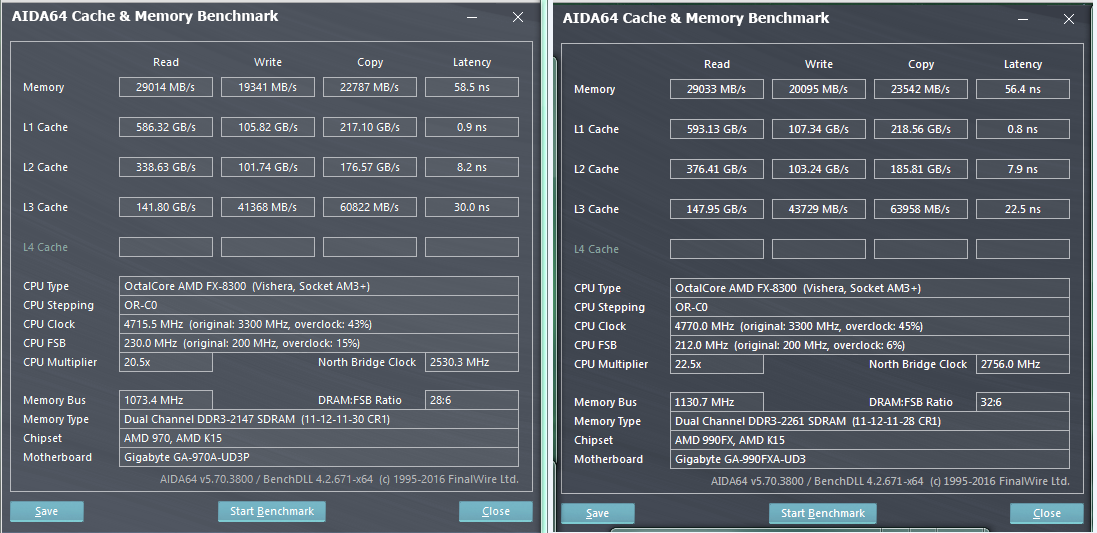Click Save in the left AIDA64 window
The height and width of the screenshot is (533, 1097).
[x=47, y=511]
